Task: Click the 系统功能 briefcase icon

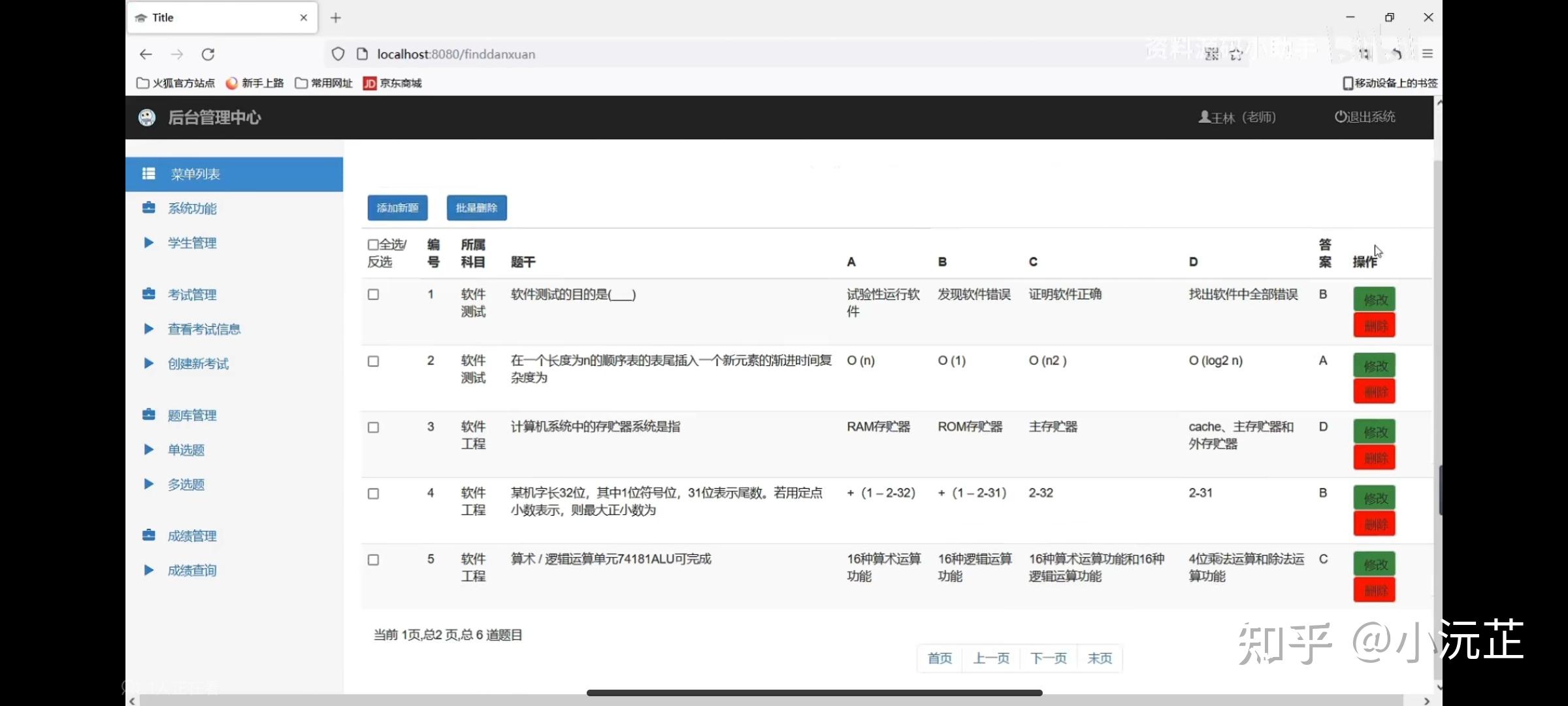Action: click(148, 208)
